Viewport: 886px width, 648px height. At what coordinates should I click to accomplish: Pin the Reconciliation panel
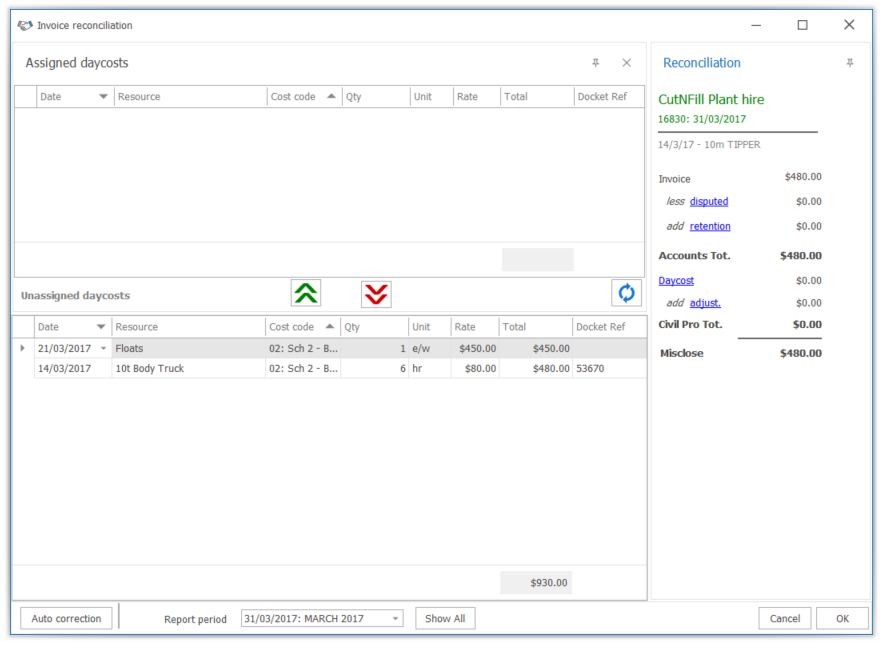[x=850, y=63]
